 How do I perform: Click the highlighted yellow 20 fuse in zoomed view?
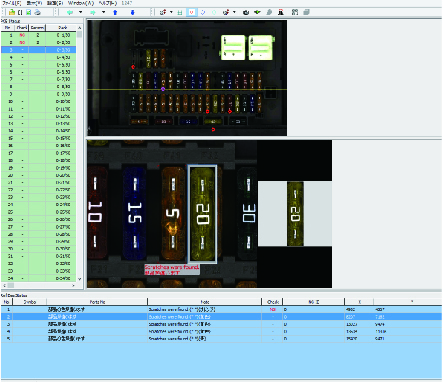[203, 214]
